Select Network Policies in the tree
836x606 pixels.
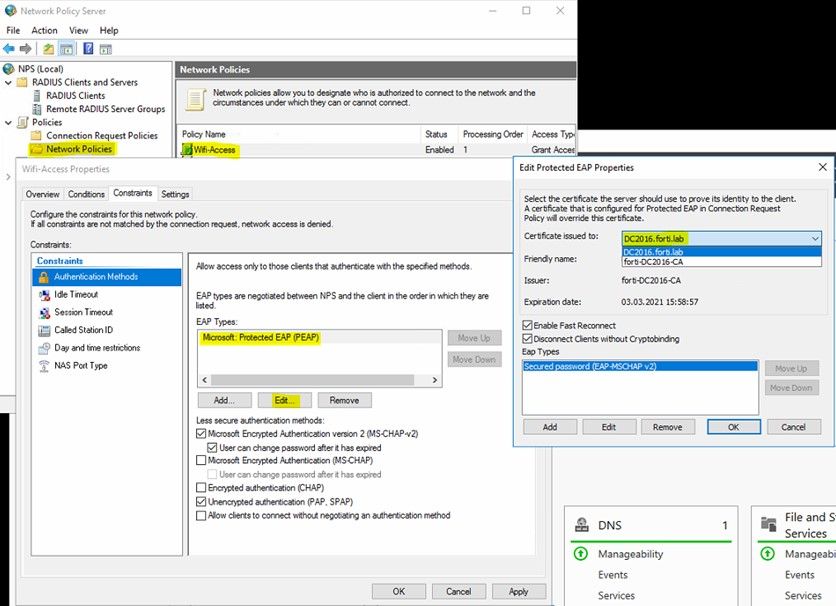click(79, 149)
